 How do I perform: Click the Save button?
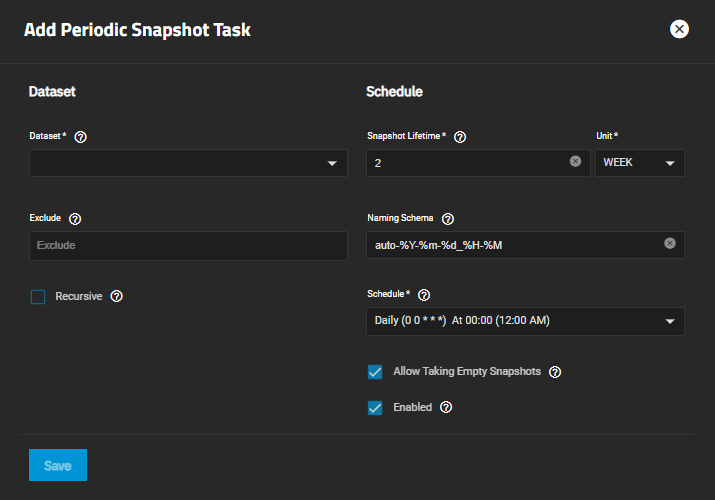[58, 466]
